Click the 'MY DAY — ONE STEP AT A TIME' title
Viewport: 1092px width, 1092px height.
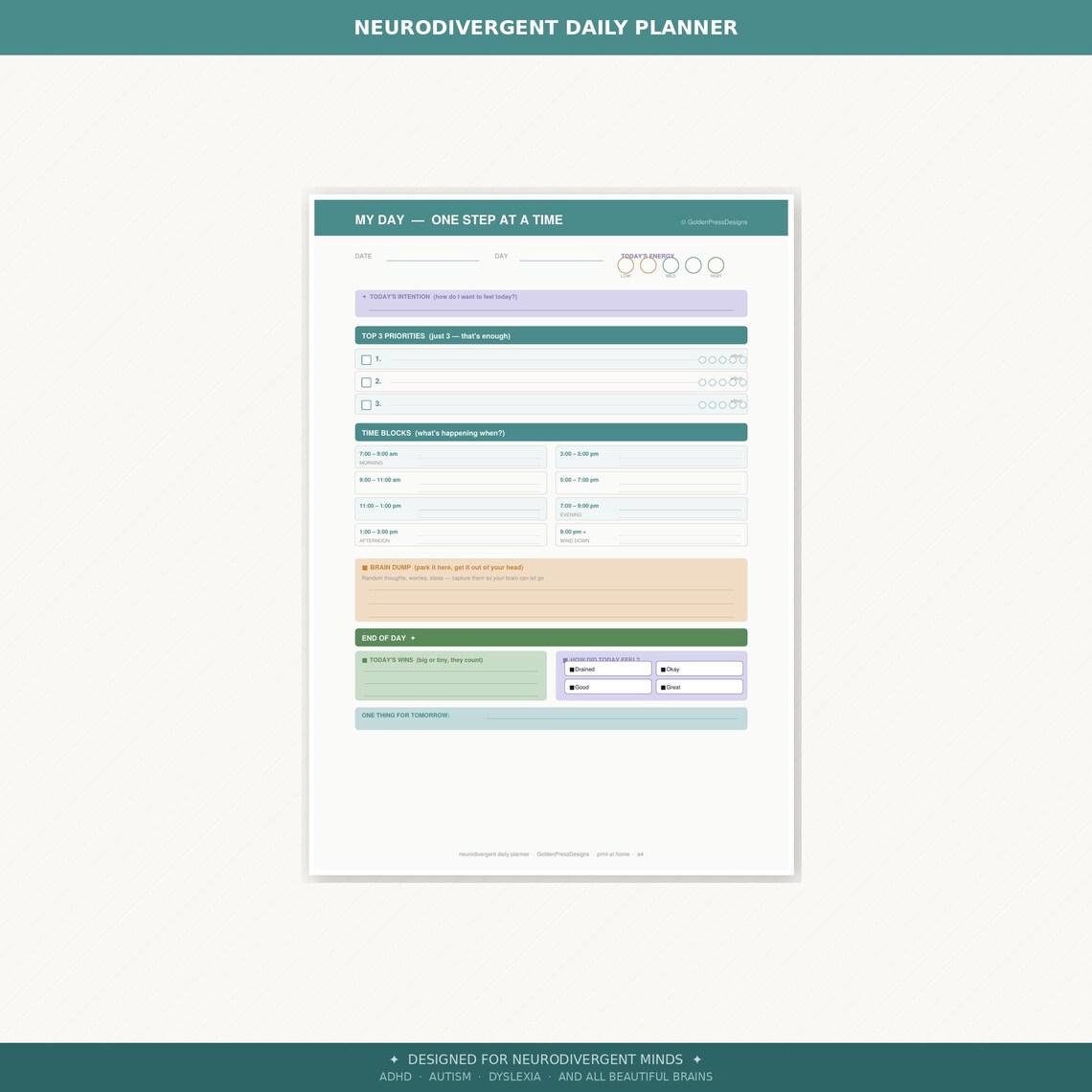pyautogui.click(x=459, y=220)
